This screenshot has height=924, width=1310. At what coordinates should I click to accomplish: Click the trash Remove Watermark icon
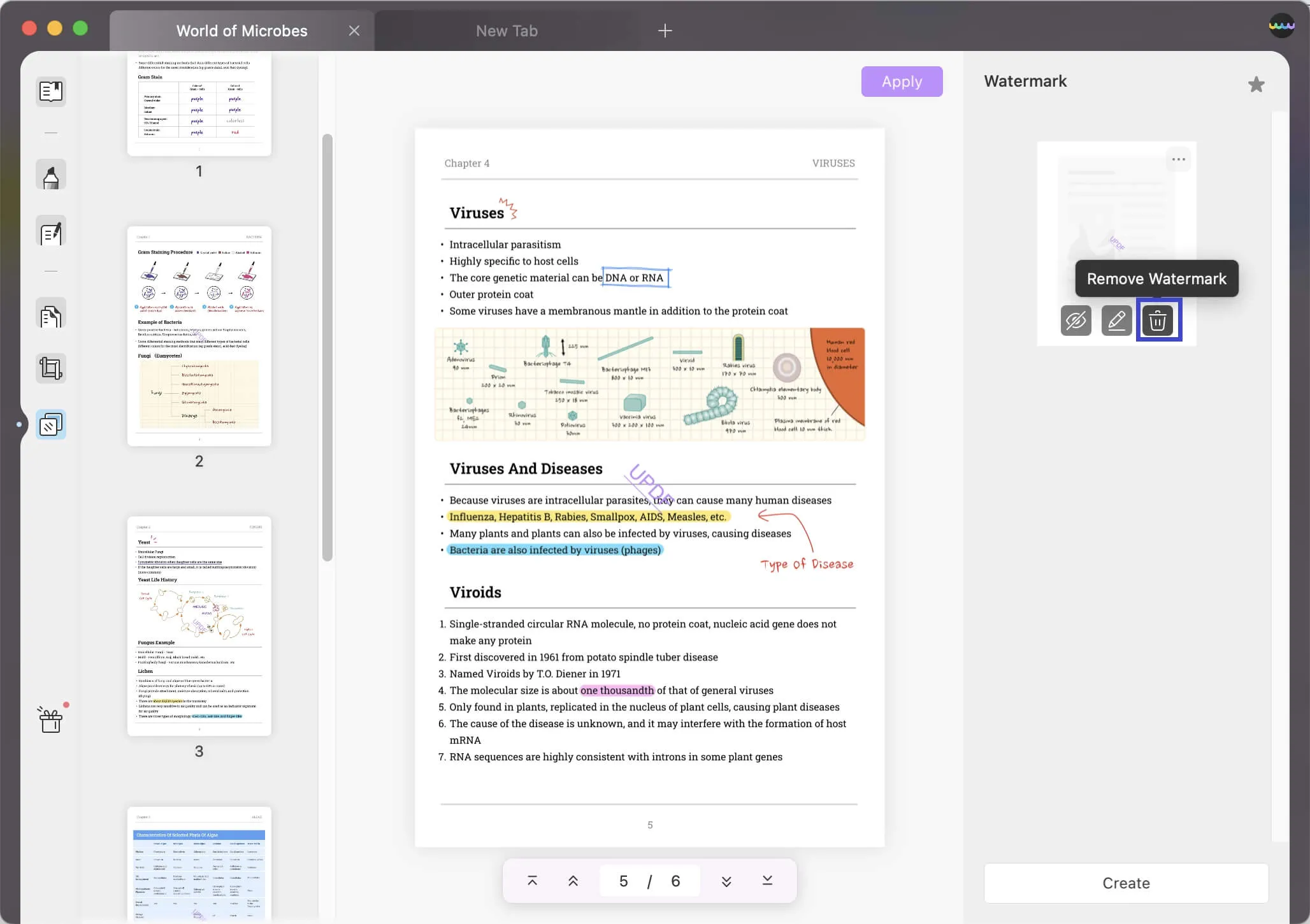point(1158,320)
